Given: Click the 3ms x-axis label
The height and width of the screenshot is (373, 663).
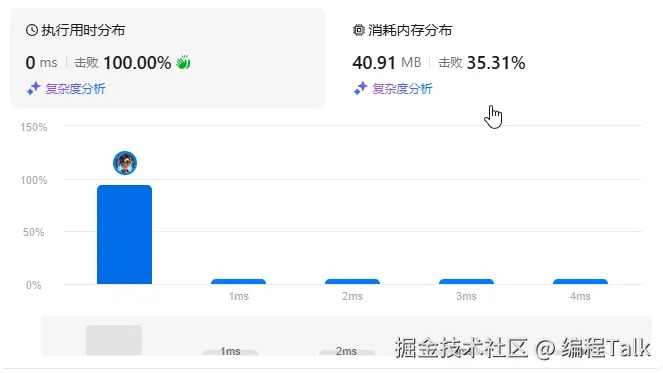Looking at the screenshot, I should coord(466,296).
